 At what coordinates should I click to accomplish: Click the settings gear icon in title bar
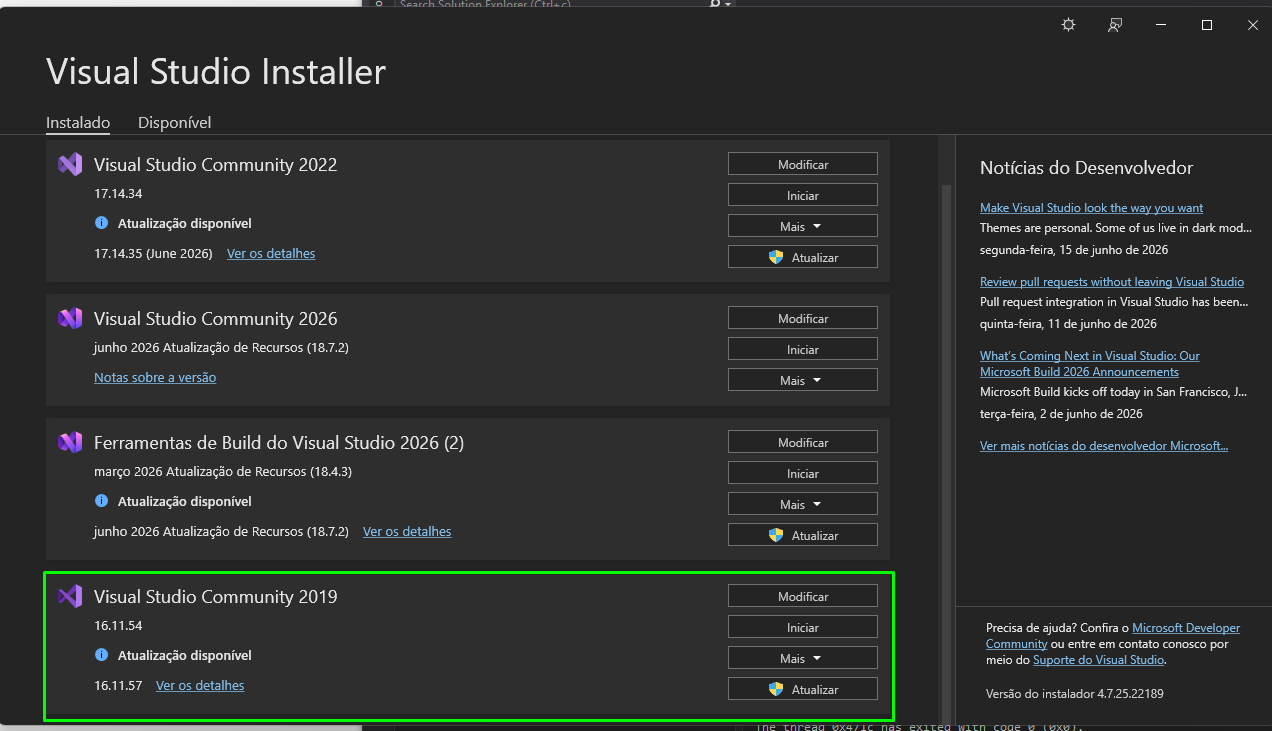tap(1068, 25)
